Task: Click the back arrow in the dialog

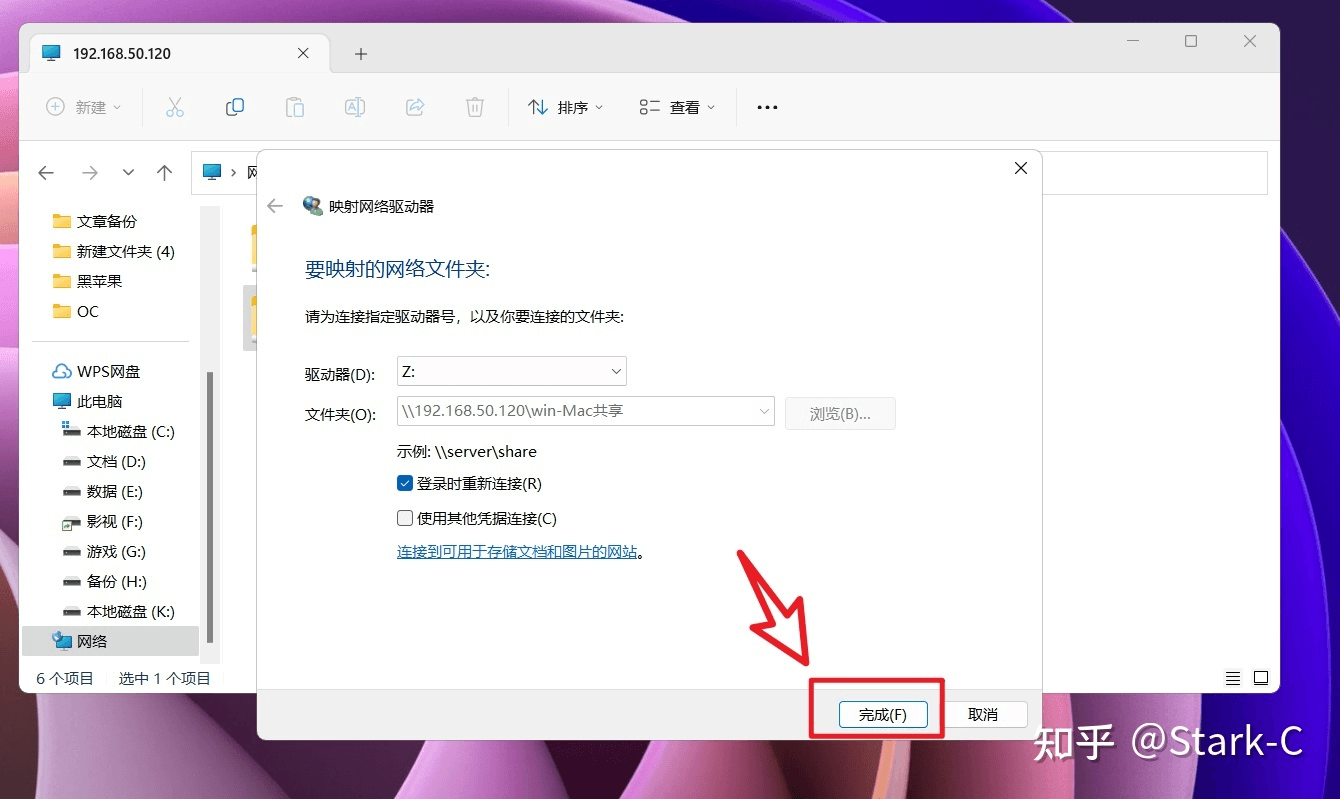Action: click(x=275, y=206)
